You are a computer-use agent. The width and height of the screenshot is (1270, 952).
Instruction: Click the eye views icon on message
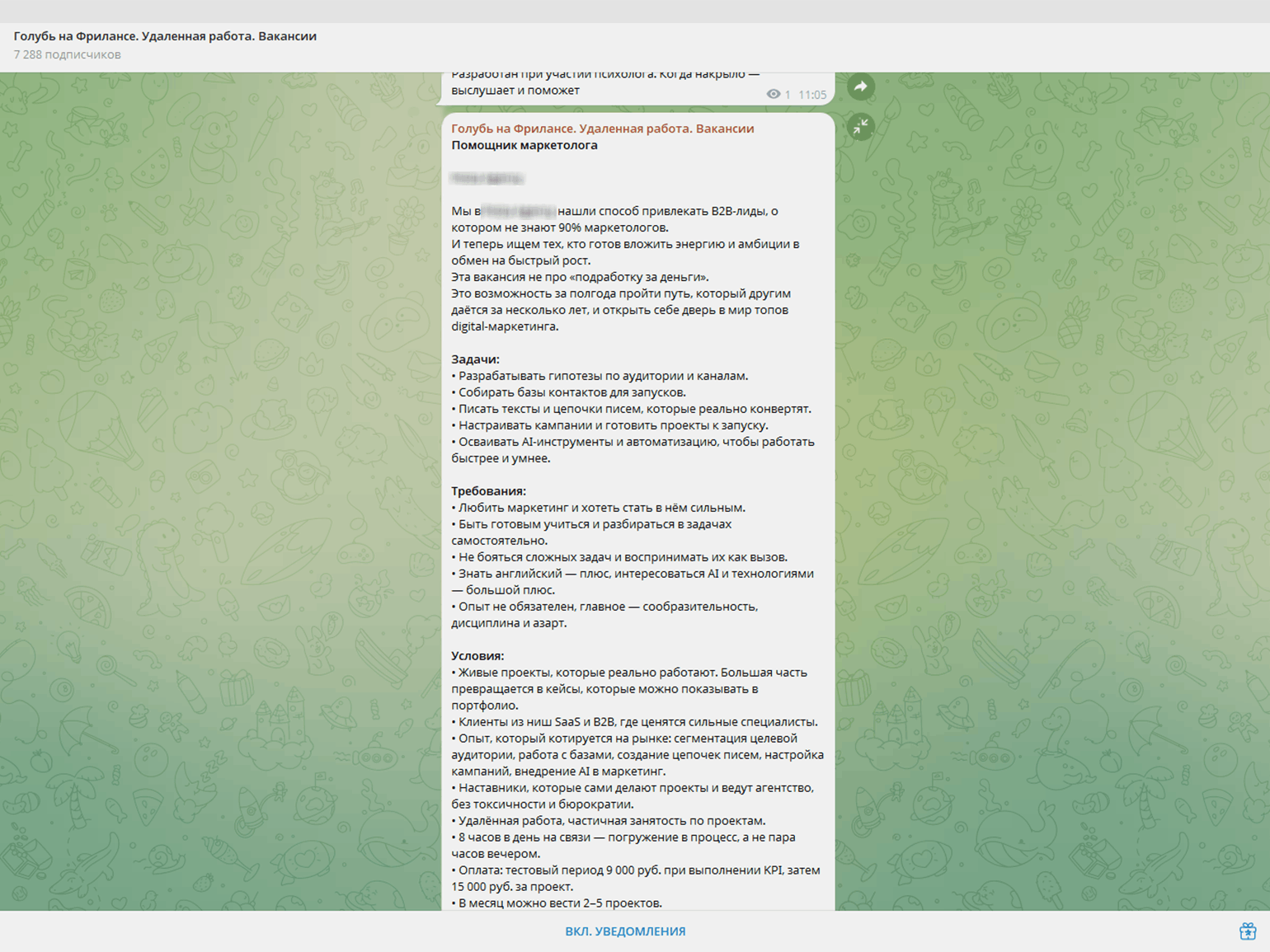[x=773, y=94]
